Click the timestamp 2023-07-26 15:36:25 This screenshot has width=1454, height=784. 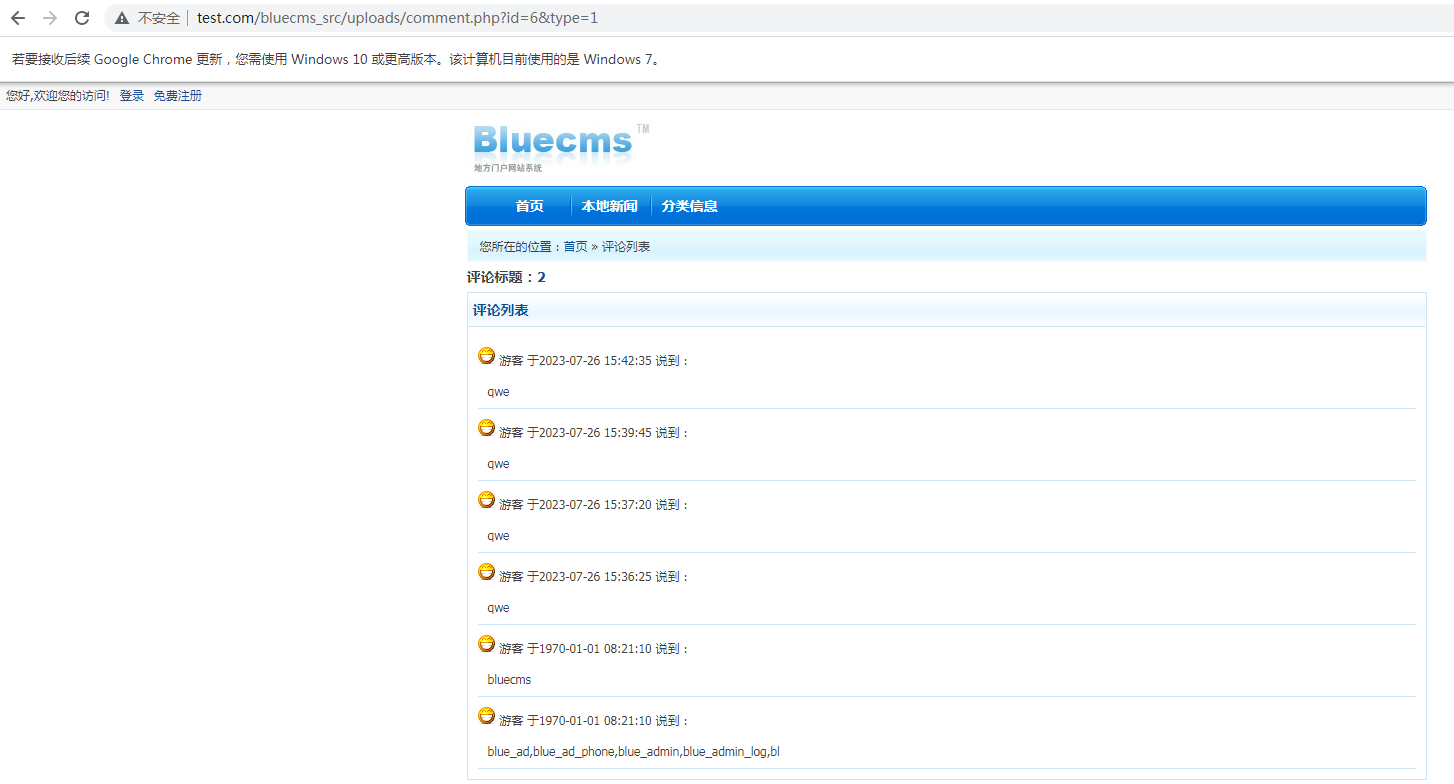click(x=595, y=577)
